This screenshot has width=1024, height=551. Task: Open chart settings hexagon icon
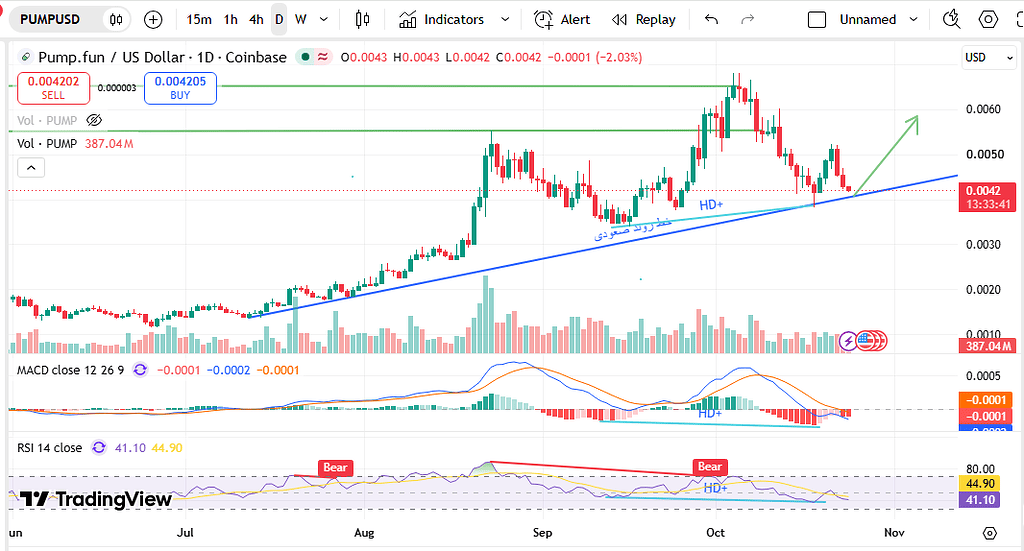click(x=988, y=20)
